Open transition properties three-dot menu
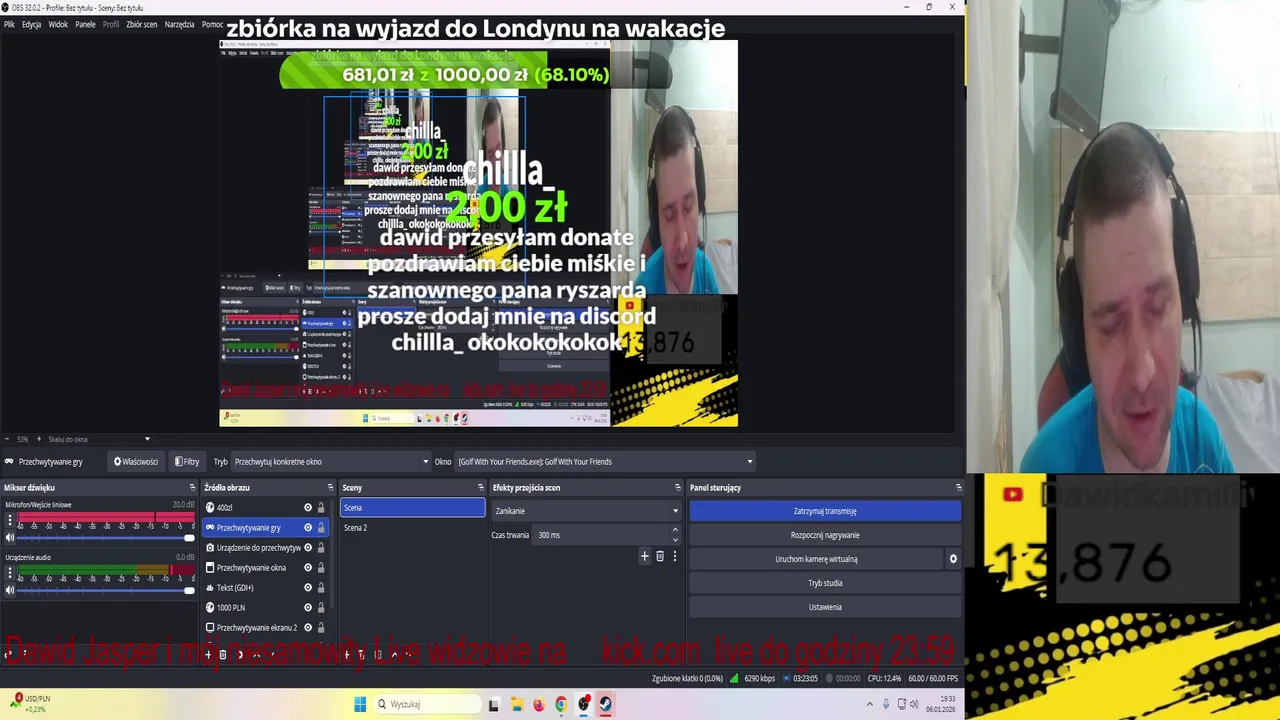The image size is (1280, 720). [x=675, y=556]
